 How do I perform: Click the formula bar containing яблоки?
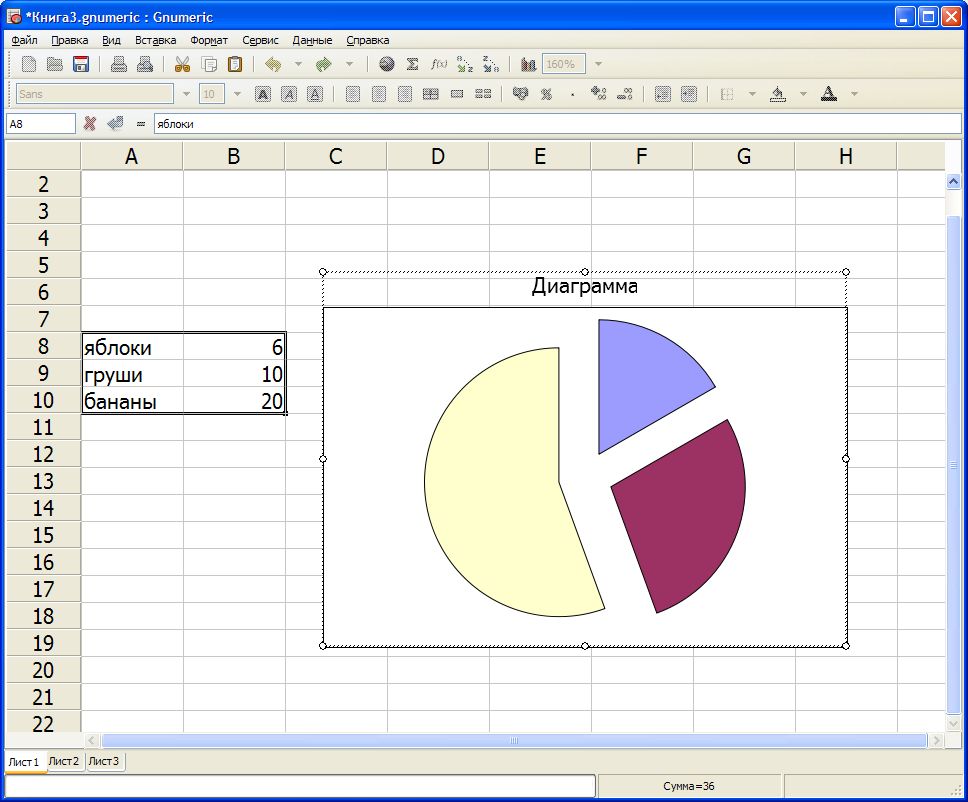click(x=555, y=124)
